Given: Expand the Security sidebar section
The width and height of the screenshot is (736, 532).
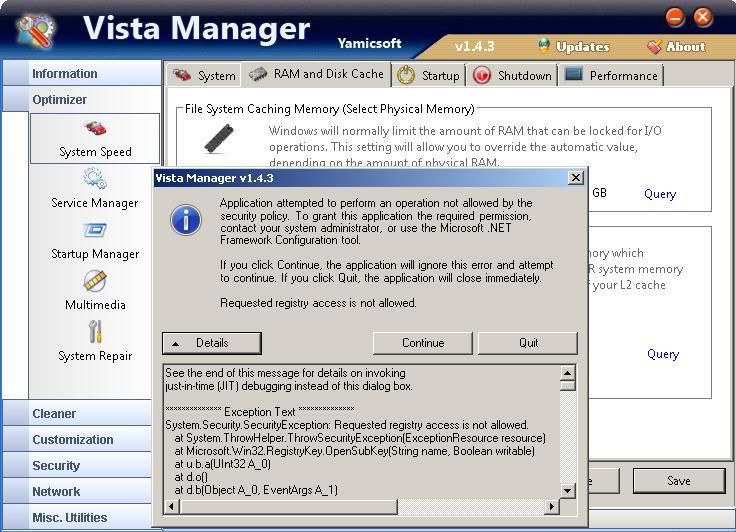Looking at the screenshot, I should pyautogui.click(x=56, y=465).
